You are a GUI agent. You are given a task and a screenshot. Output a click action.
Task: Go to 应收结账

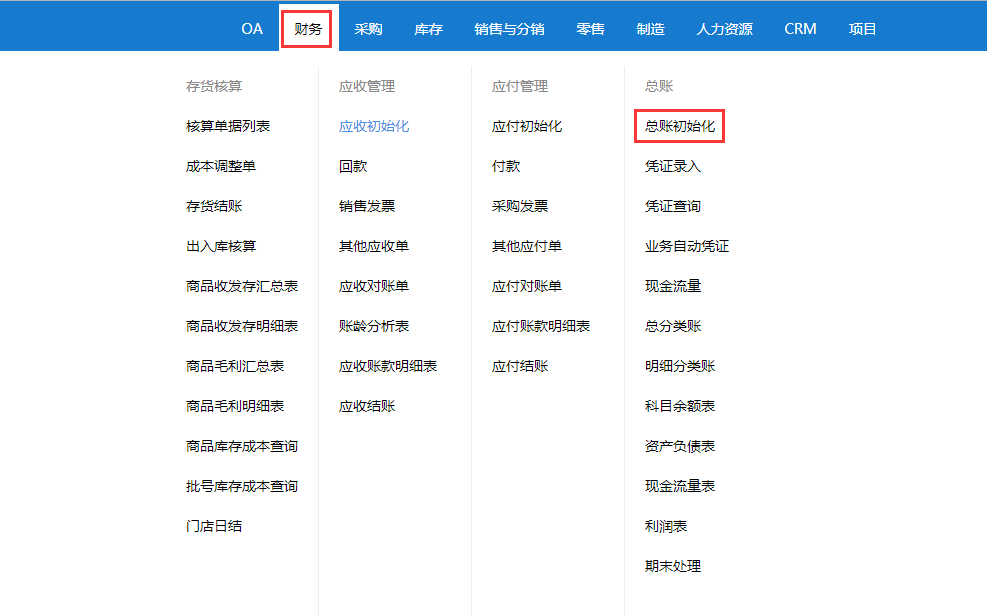tap(367, 406)
